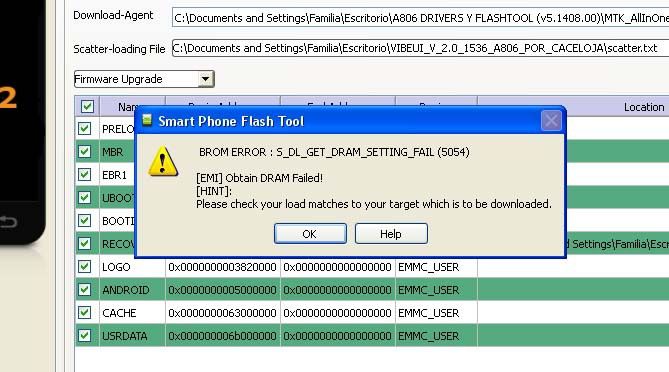Select the MBR partition name
669x372 pixels.
point(113,152)
